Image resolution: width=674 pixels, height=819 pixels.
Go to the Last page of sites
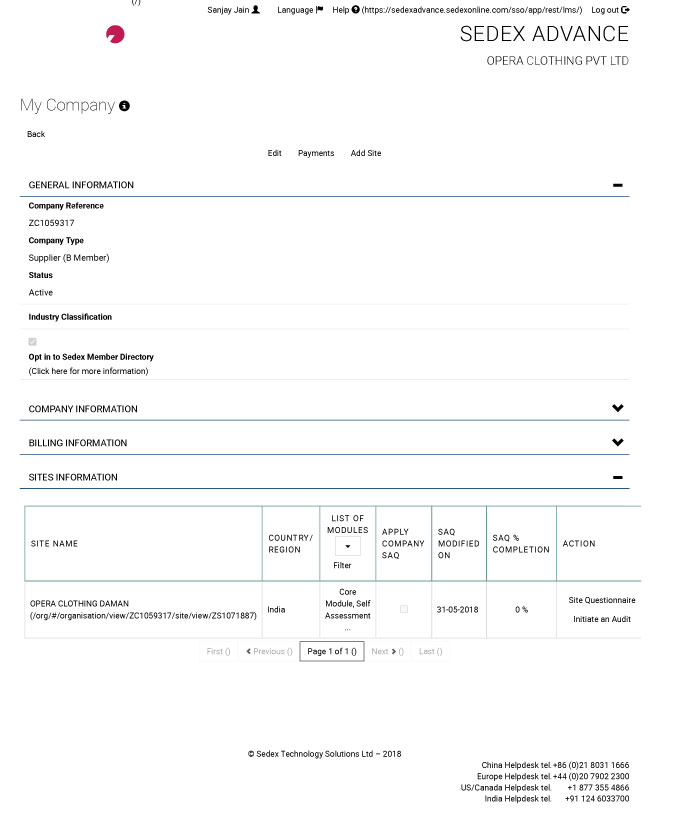point(431,651)
